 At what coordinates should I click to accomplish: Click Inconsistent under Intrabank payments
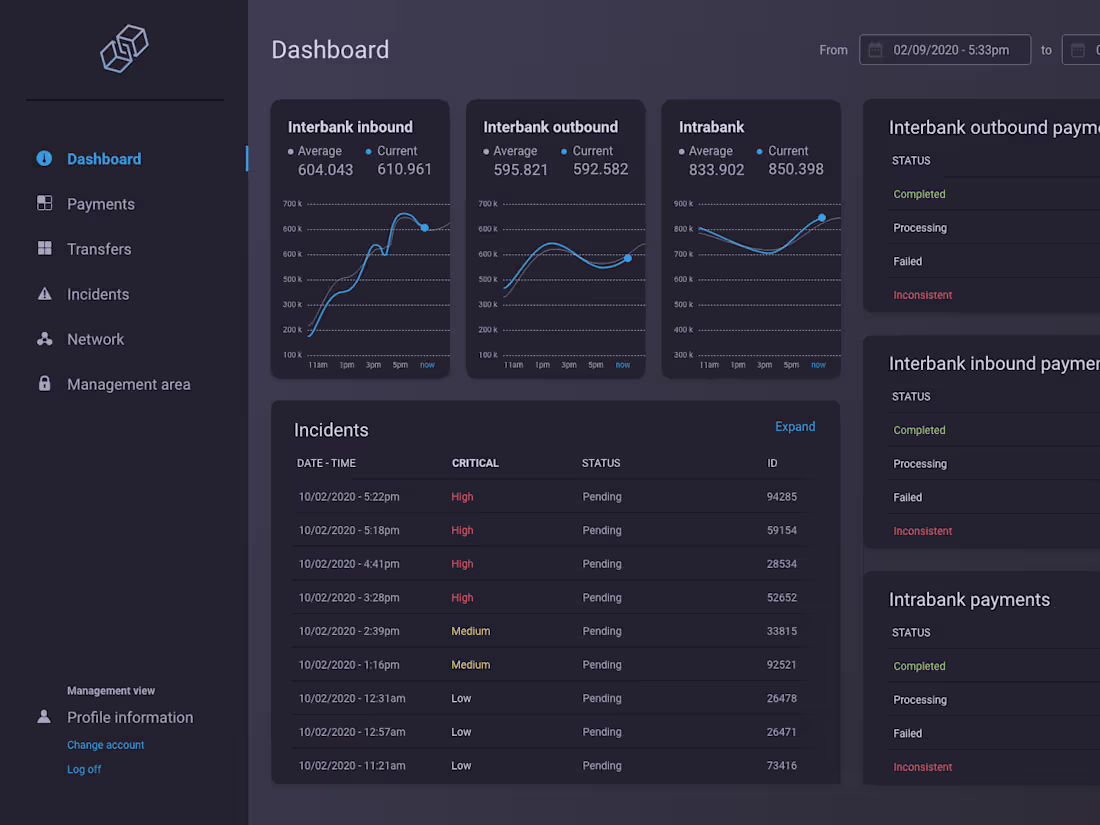[x=923, y=767]
